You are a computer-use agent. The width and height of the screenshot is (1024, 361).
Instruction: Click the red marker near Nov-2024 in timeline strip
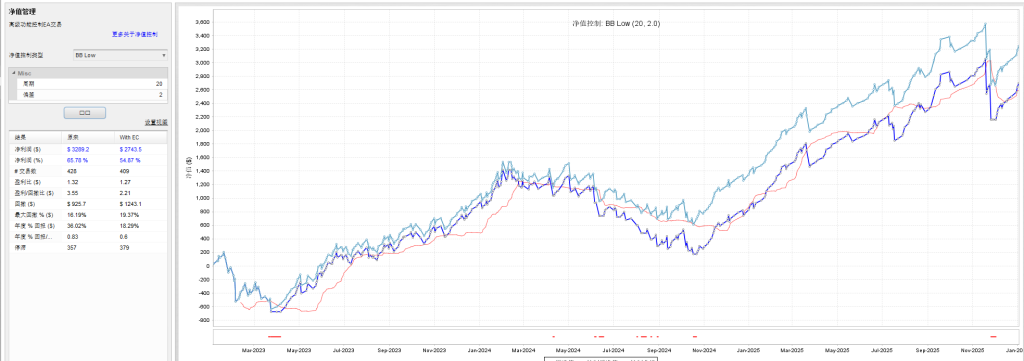pyautogui.click(x=695, y=336)
